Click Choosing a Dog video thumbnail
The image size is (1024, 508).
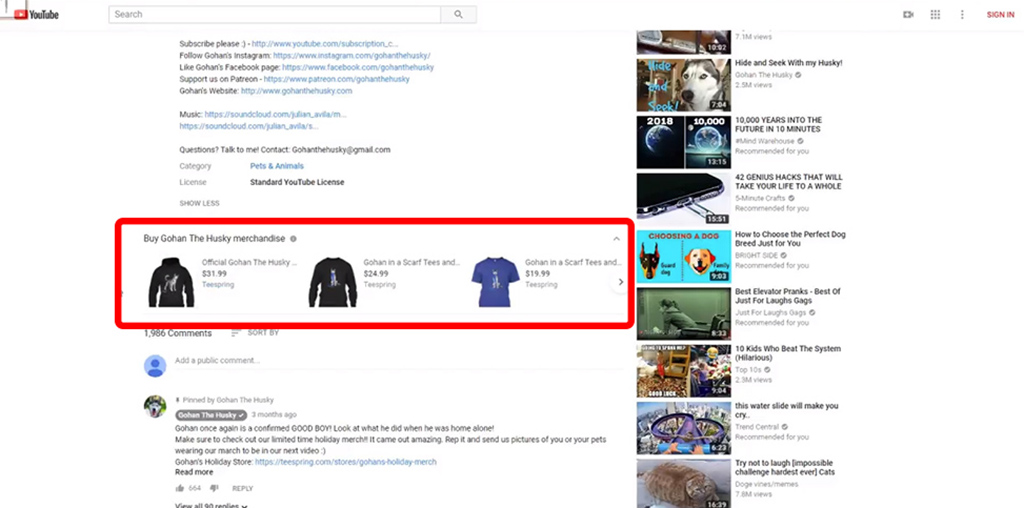point(684,256)
